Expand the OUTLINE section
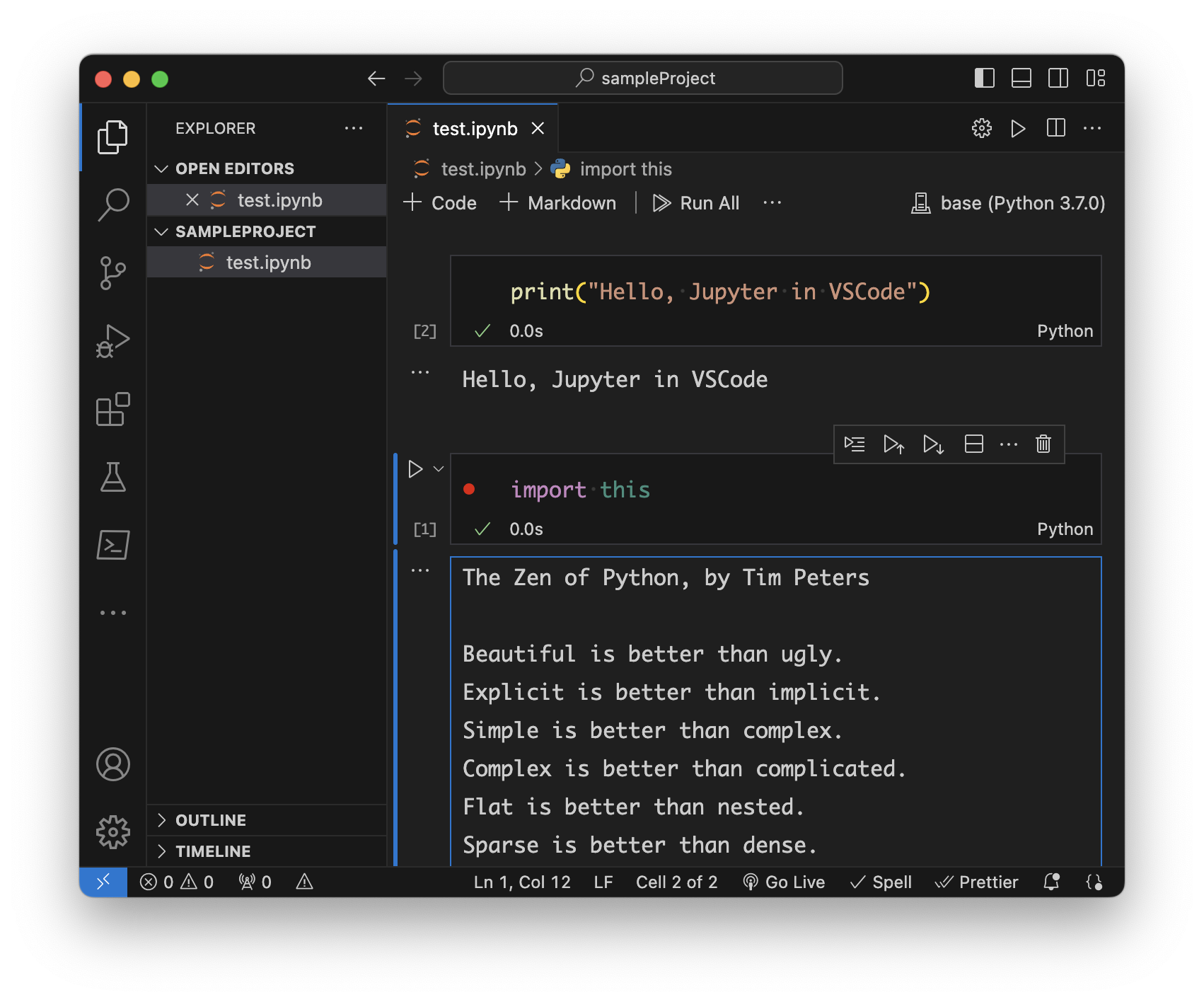 210,819
